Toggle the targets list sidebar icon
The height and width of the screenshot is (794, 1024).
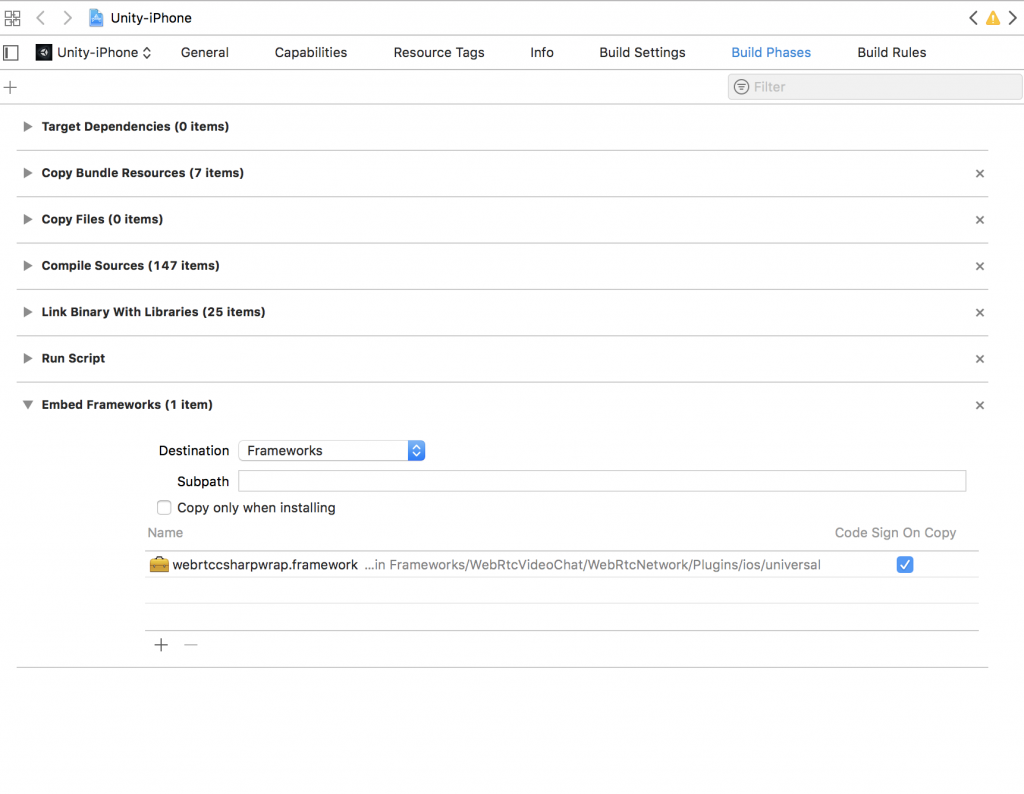(x=11, y=53)
